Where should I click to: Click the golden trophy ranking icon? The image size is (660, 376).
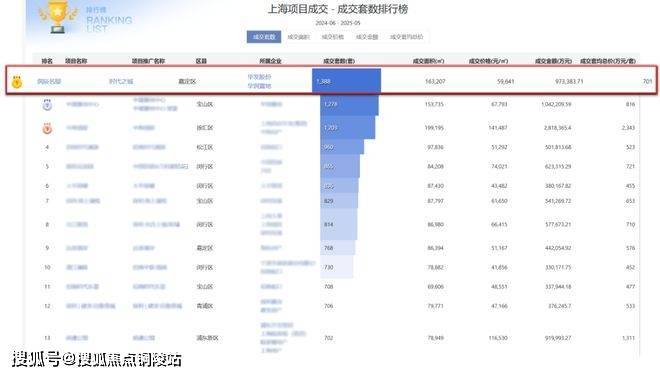click(58, 17)
